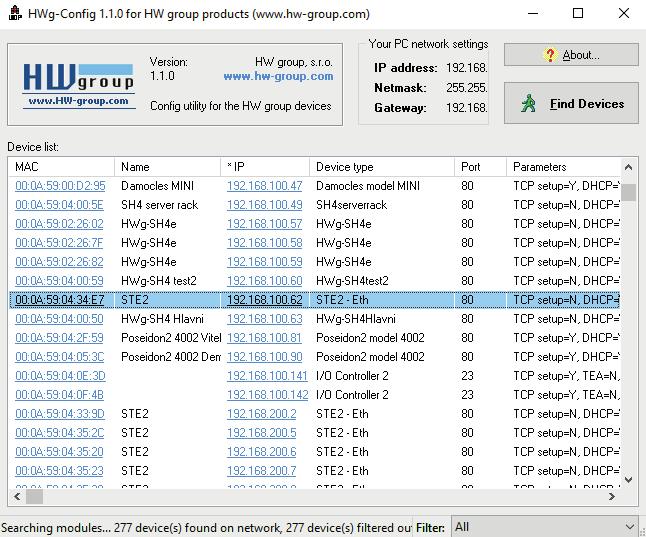Start searching with Find Devices
This screenshot has width=646, height=537.
click(x=571, y=103)
